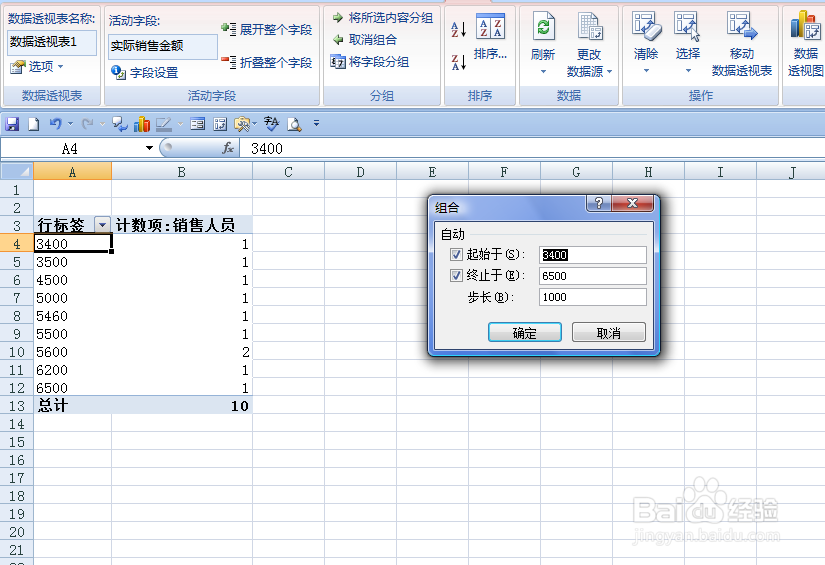Open Redo history dropdown arrow
The height and width of the screenshot is (565, 825).
(102, 124)
